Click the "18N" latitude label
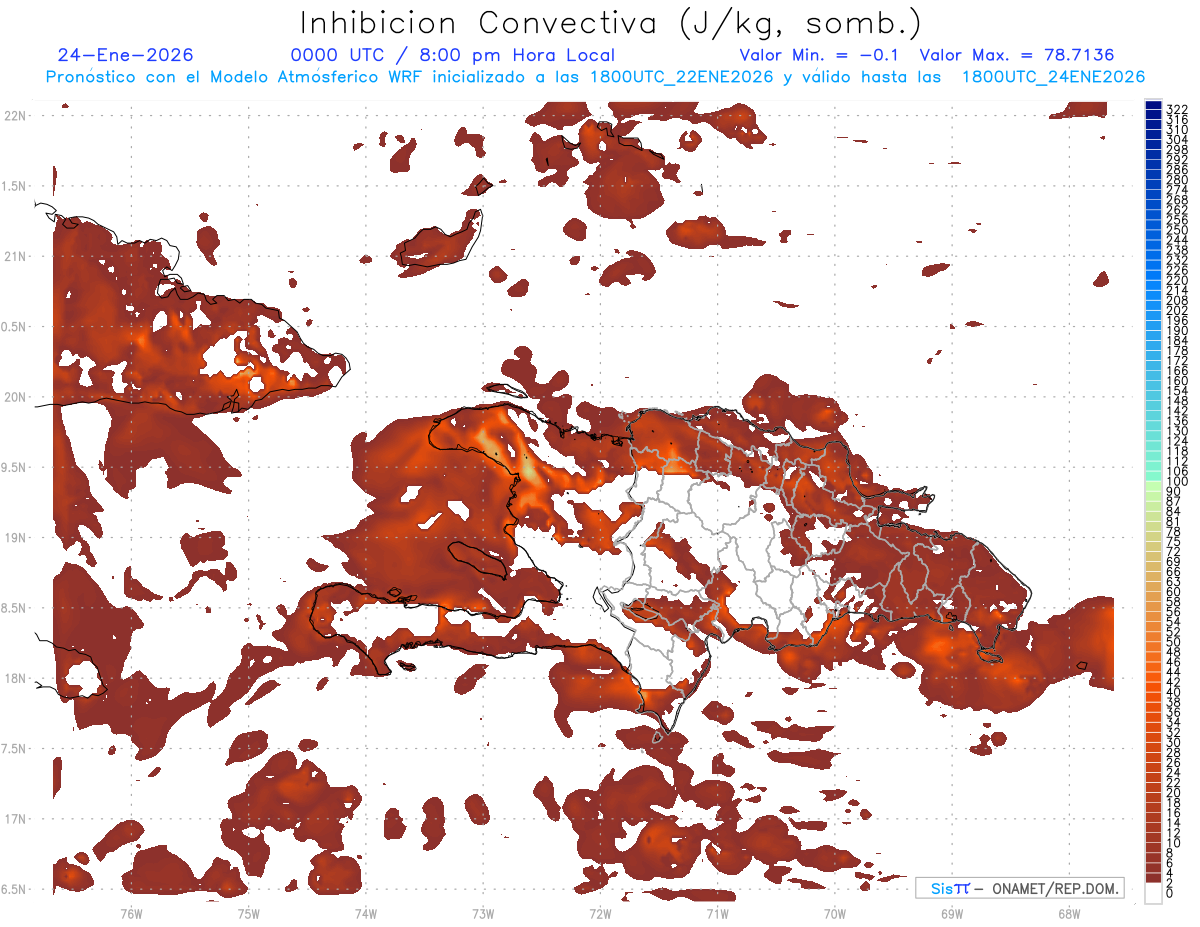The height and width of the screenshot is (927, 1200). tap(15, 678)
